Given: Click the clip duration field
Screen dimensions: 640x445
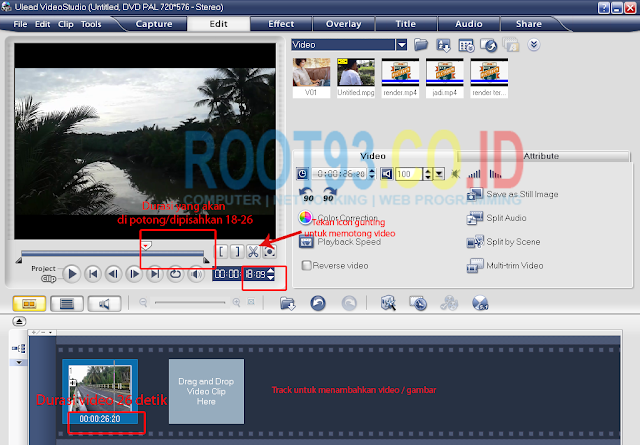Looking at the screenshot, I should tap(339, 174).
